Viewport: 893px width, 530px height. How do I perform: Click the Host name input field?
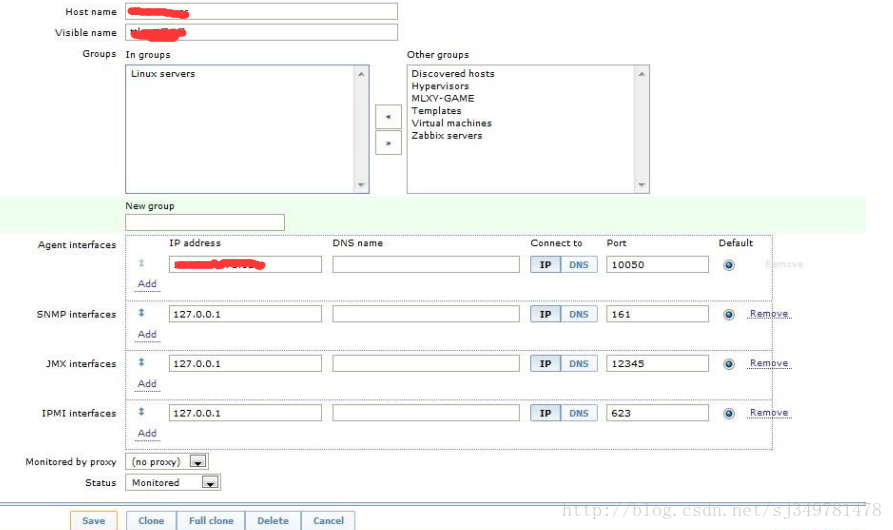(x=261, y=11)
